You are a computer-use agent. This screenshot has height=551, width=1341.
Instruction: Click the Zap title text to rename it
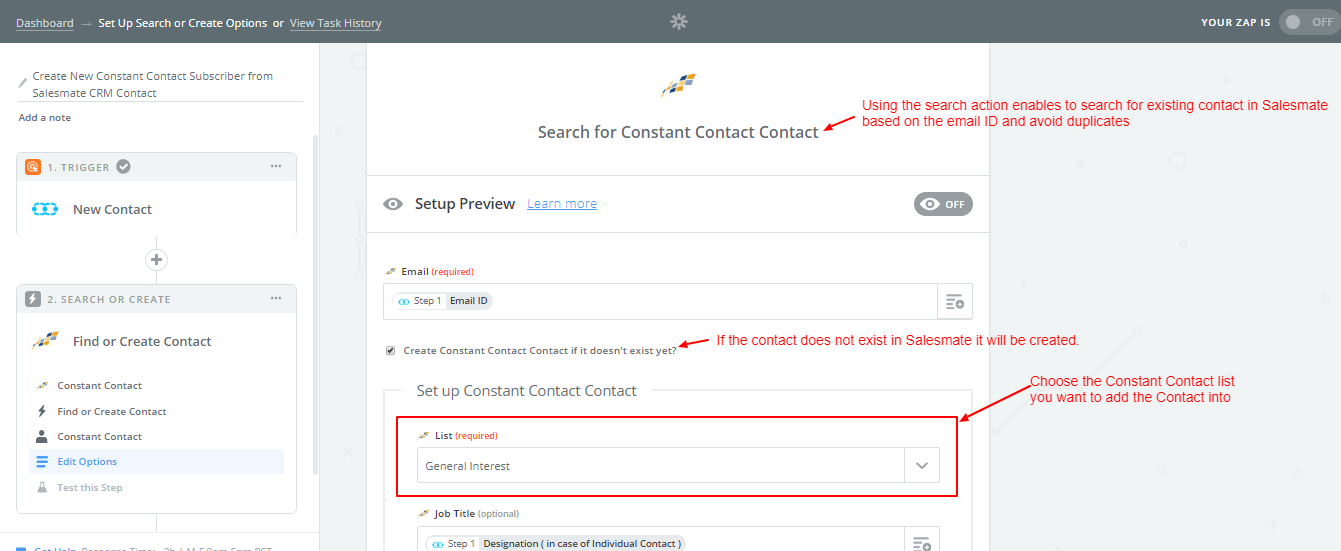(x=153, y=84)
